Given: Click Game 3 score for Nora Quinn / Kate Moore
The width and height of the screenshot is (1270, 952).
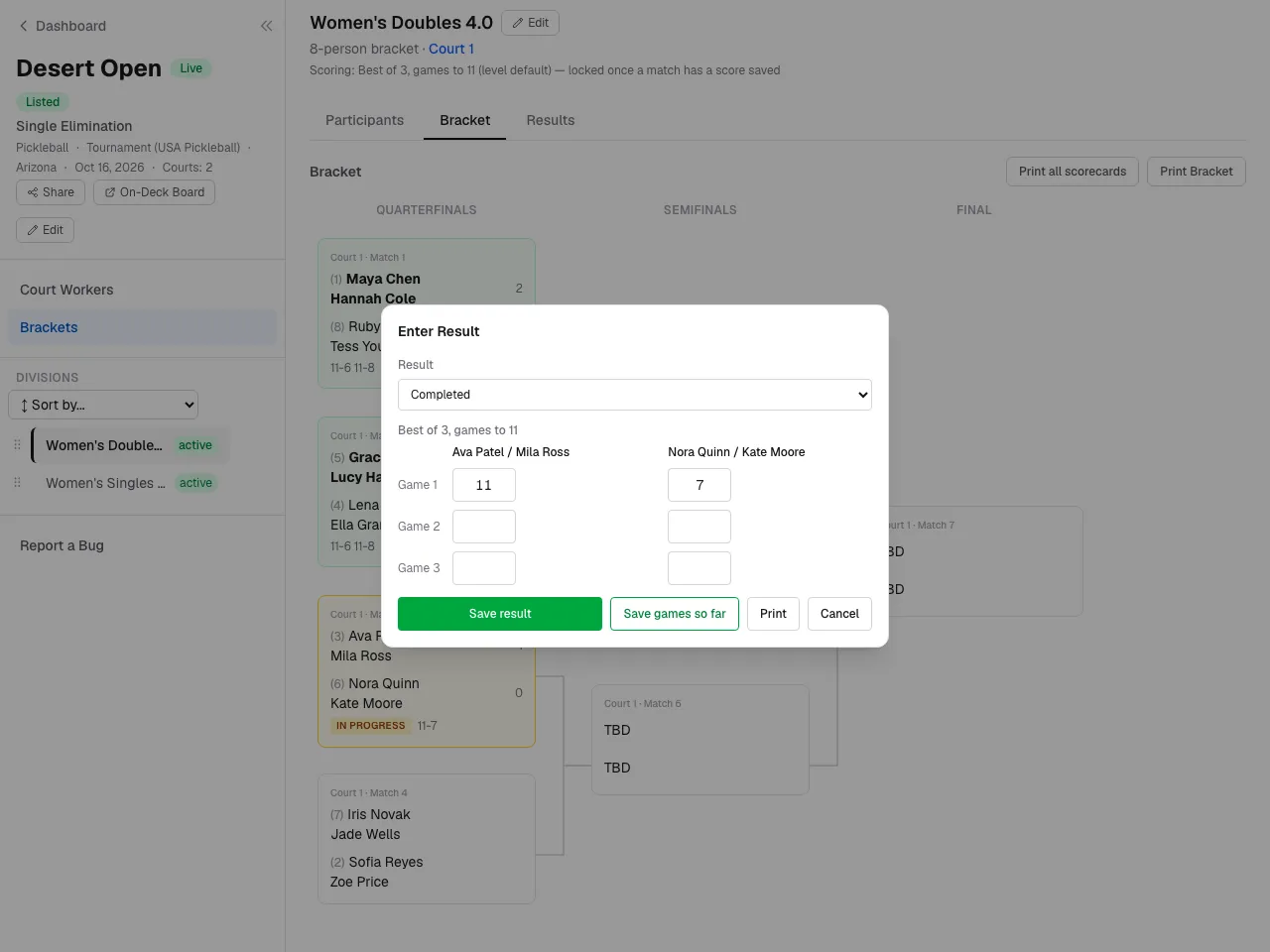Looking at the screenshot, I should point(699,568).
